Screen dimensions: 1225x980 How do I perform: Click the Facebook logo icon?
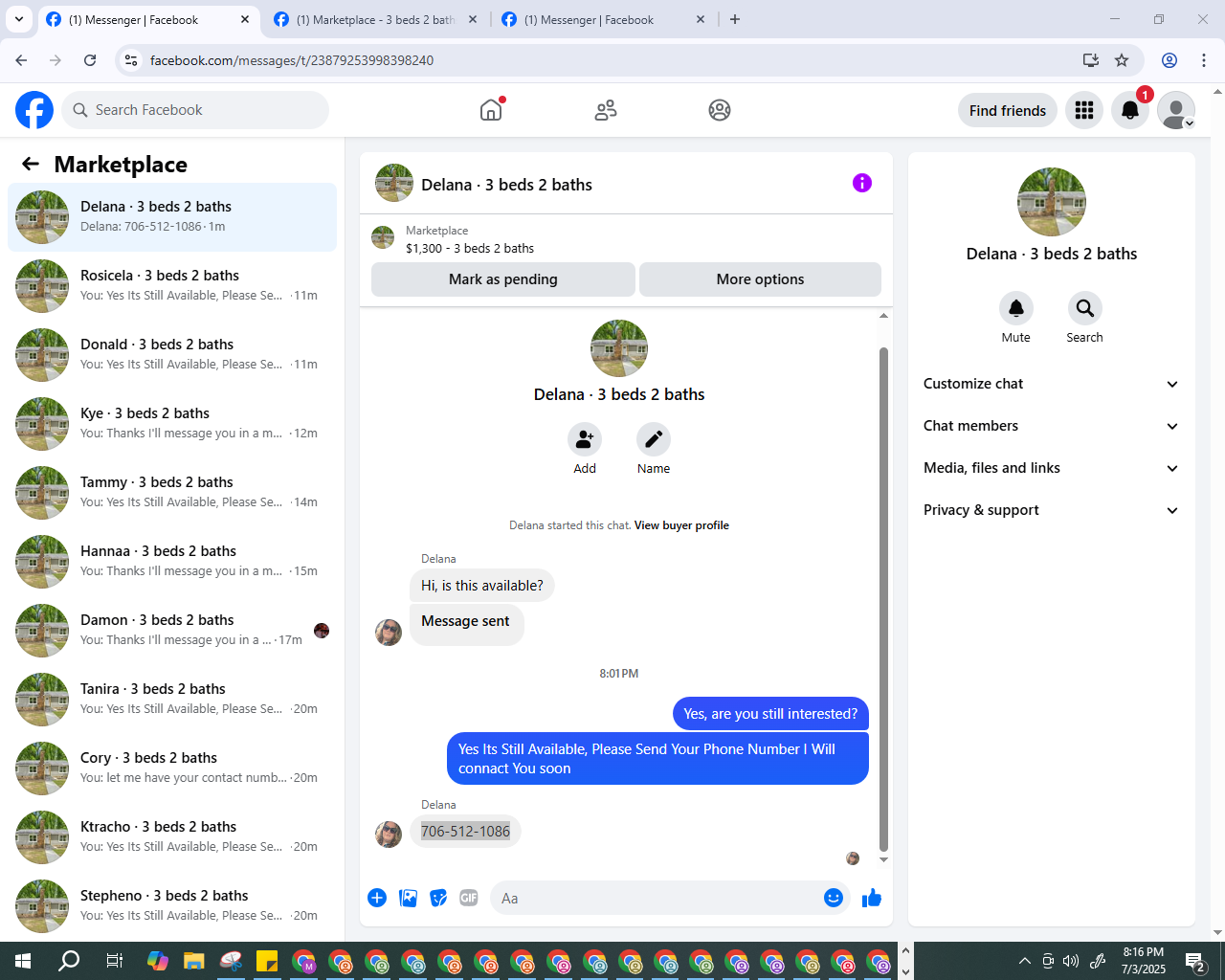click(34, 110)
